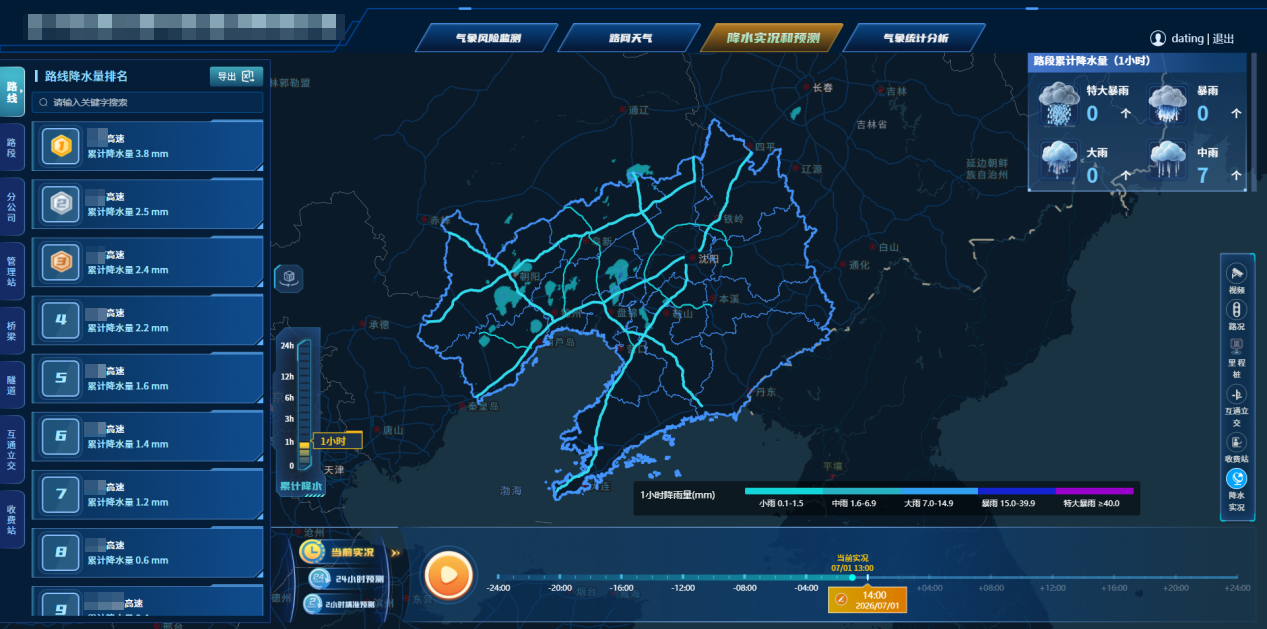The height and width of the screenshot is (629, 1267).
Task: Select the 路线 side tab
Action: point(12,91)
